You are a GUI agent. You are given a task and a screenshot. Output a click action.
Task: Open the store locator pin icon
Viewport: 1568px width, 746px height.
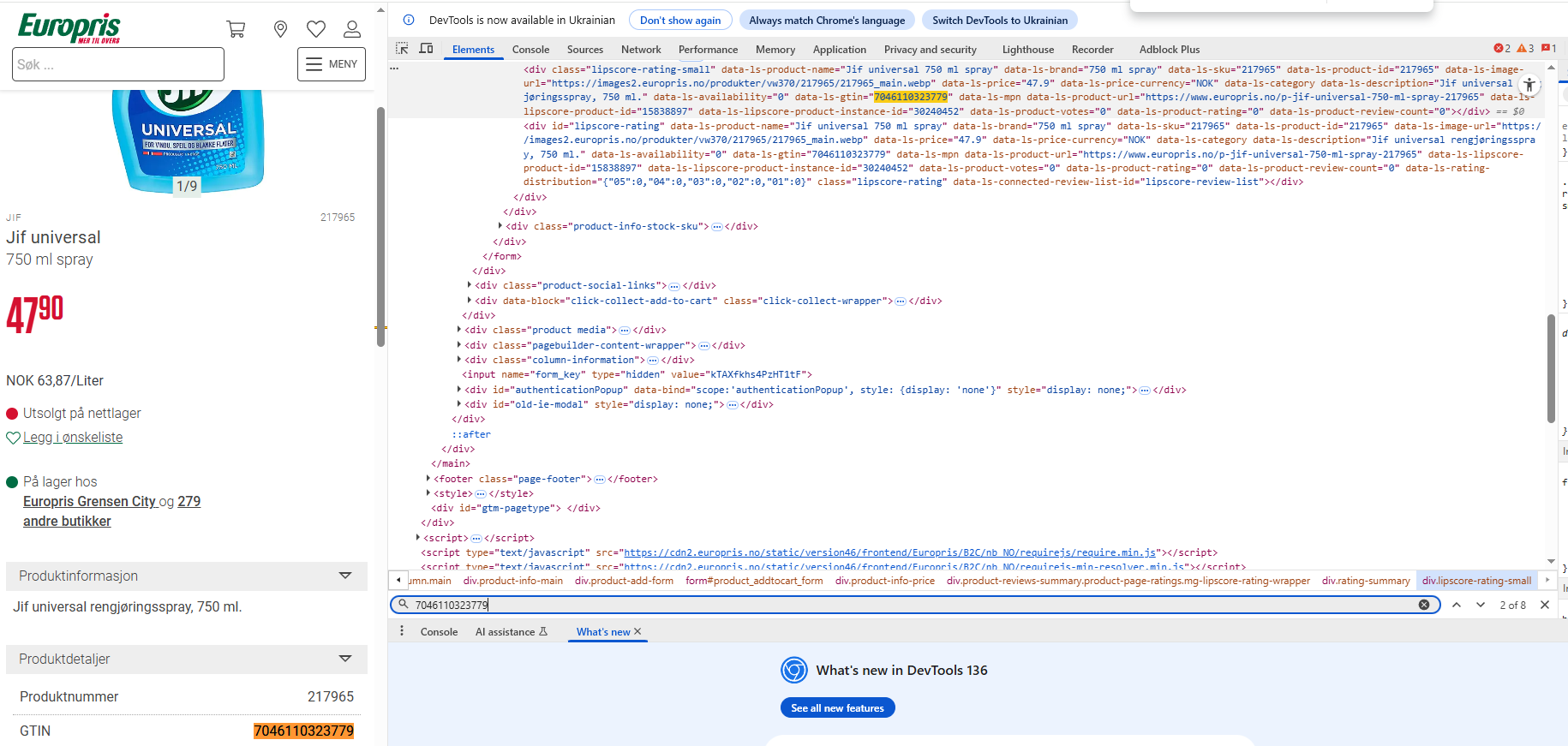coord(280,29)
